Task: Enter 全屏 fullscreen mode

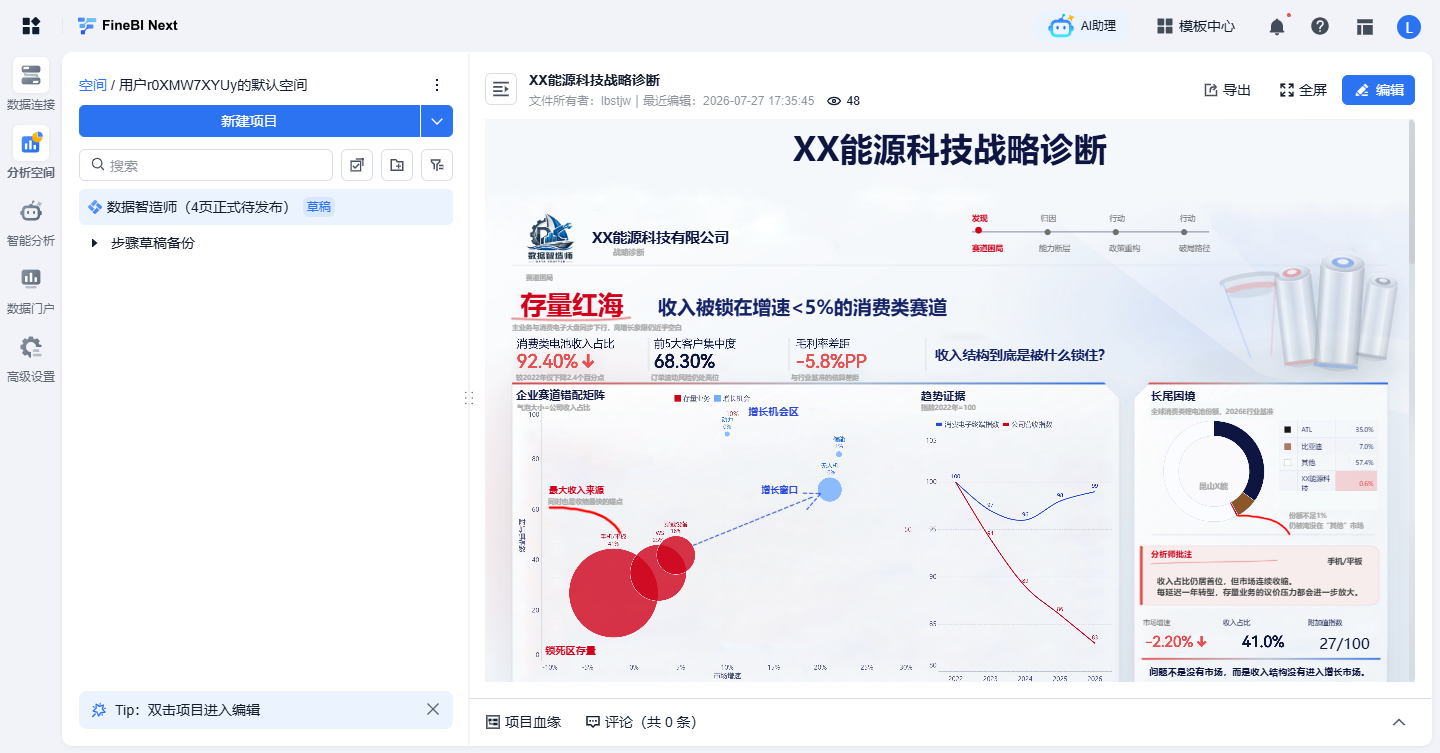Action: tap(1303, 90)
